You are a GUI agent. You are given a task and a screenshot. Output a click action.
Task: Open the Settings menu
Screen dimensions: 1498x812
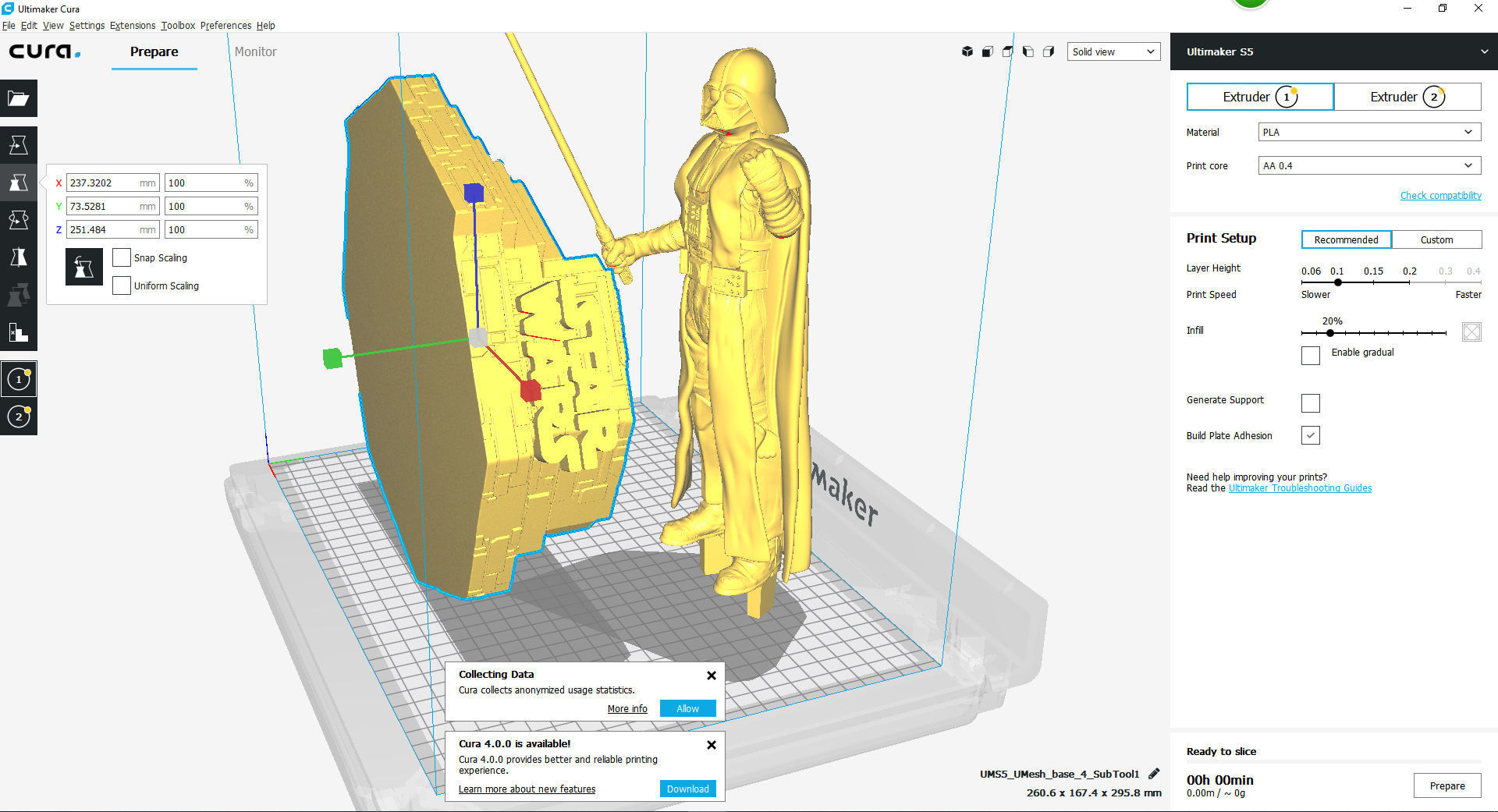click(x=87, y=25)
